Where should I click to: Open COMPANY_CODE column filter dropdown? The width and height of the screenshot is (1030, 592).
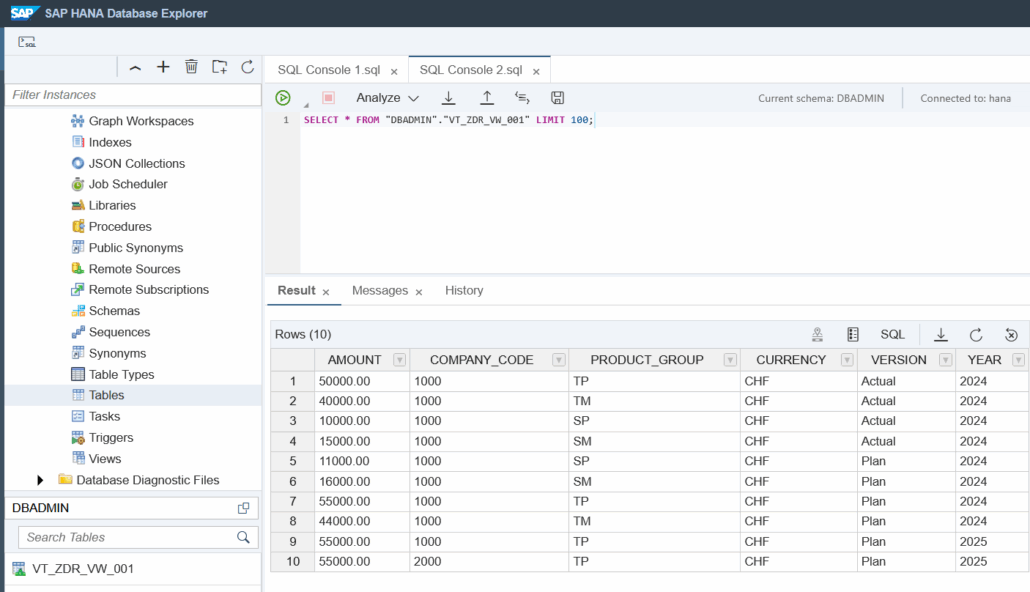click(x=559, y=360)
